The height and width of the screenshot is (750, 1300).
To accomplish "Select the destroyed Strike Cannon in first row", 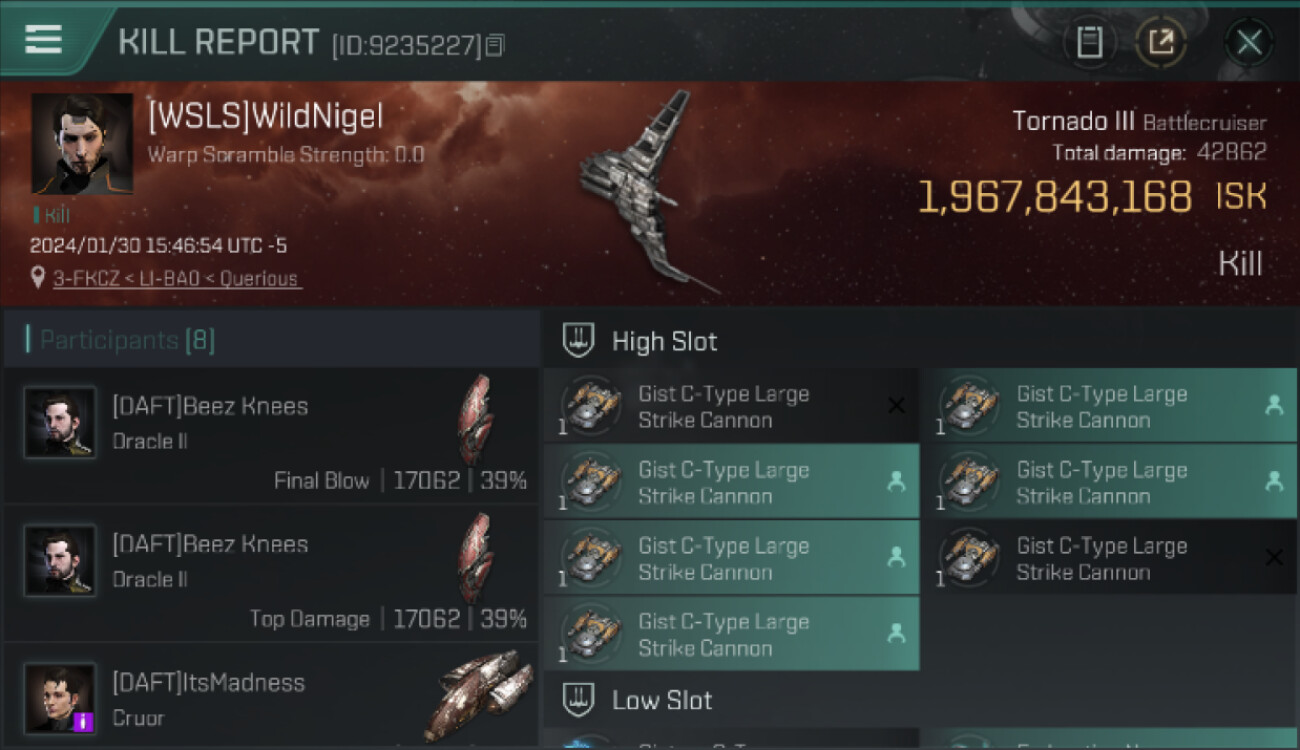I will coord(731,405).
